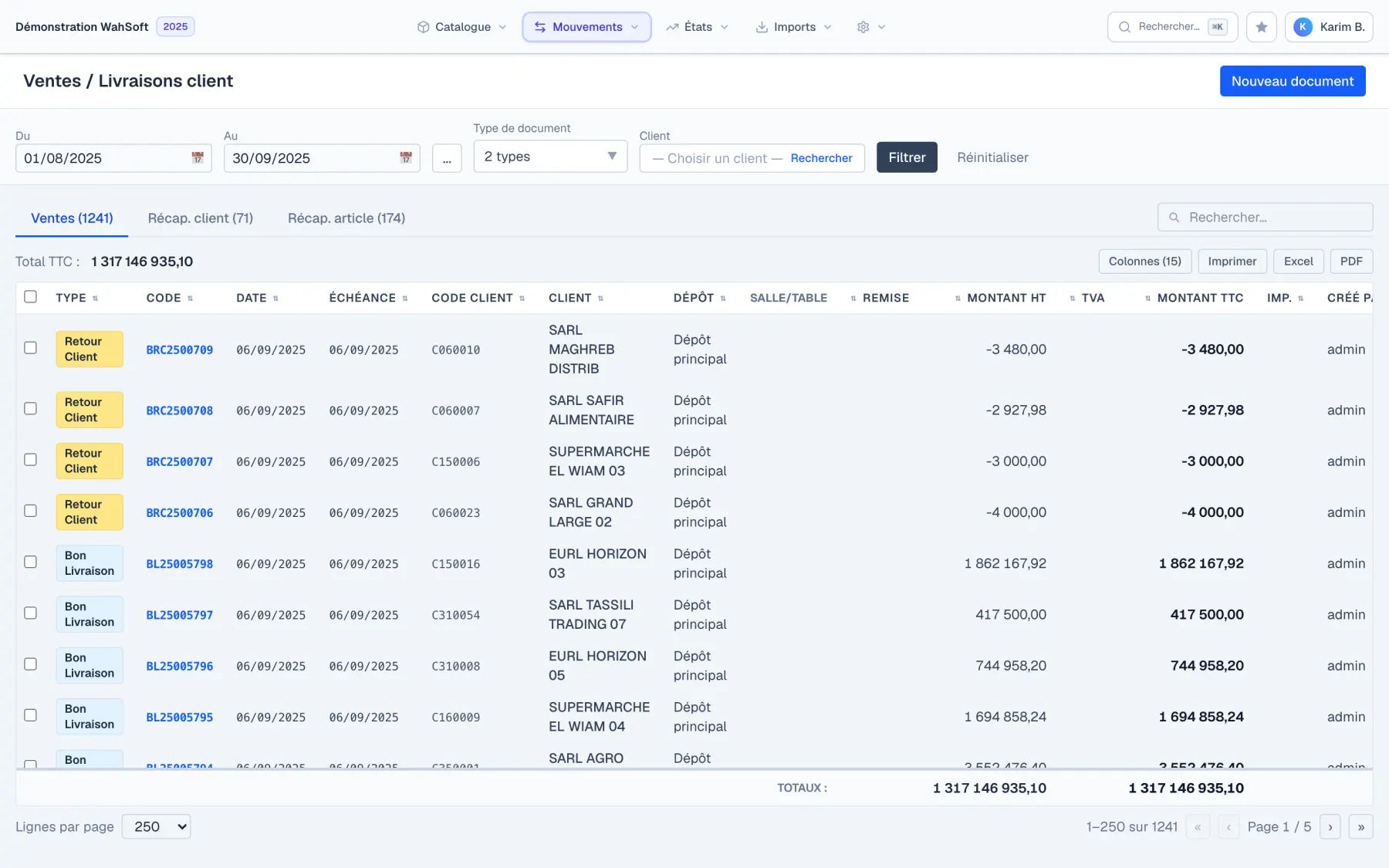Click the favorites star icon
The width and height of the screenshot is (1389, 868).
pyautogui.click(x=1261, y=27)
